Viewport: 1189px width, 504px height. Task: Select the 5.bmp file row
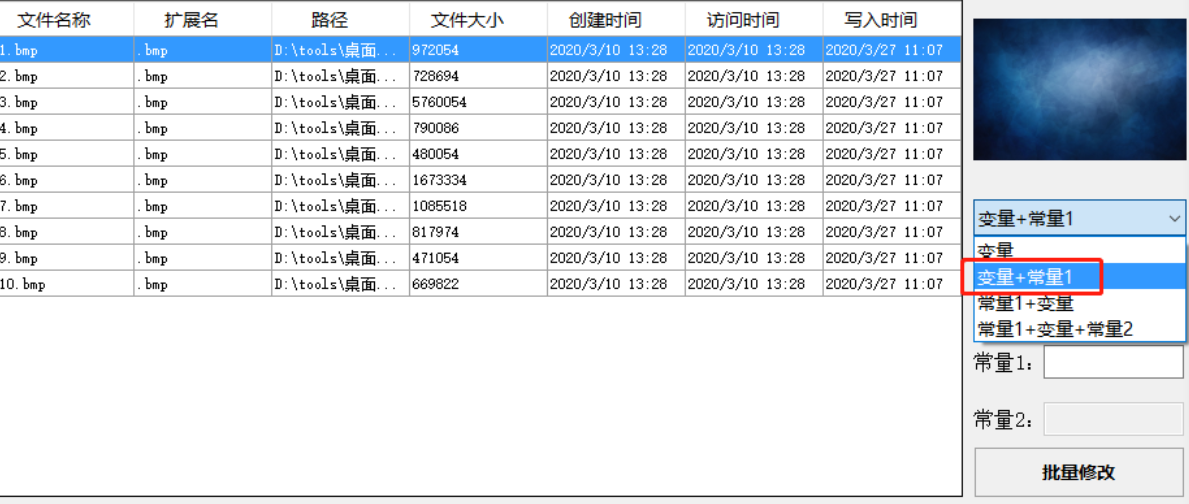pyautogui.click(x=480, y=154)
